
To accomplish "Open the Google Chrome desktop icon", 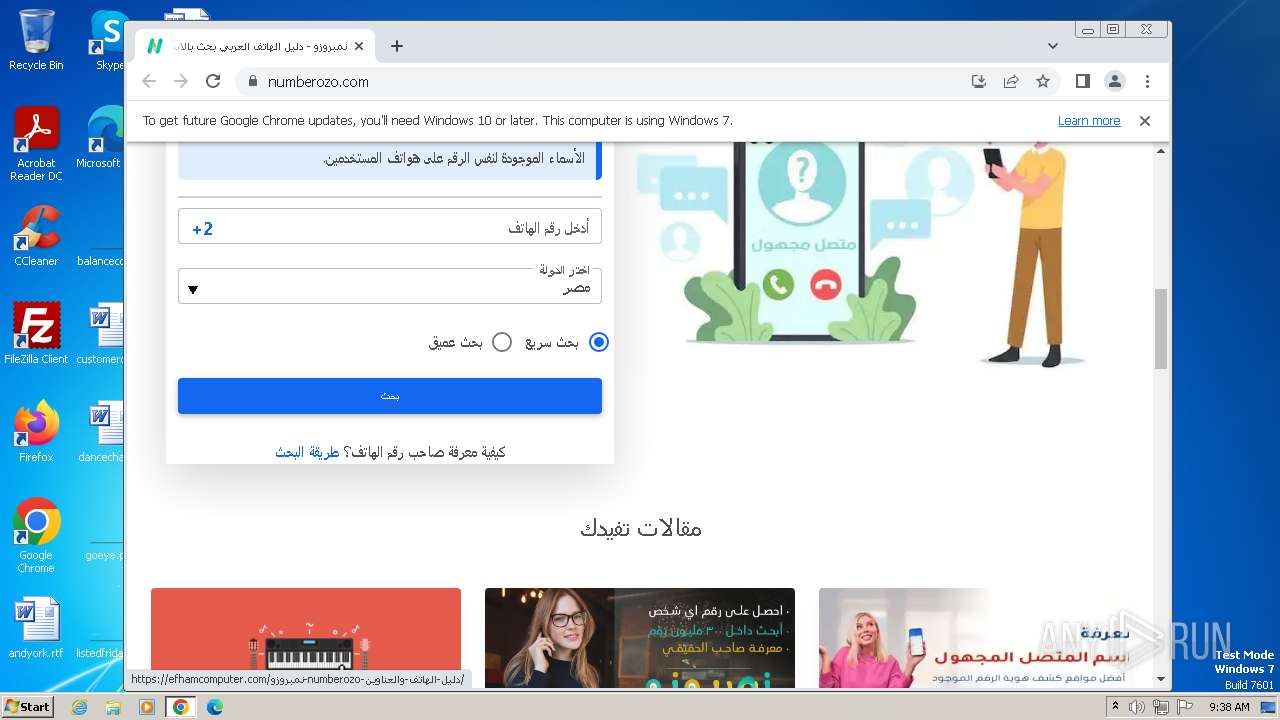I will (x=36, y=536).
